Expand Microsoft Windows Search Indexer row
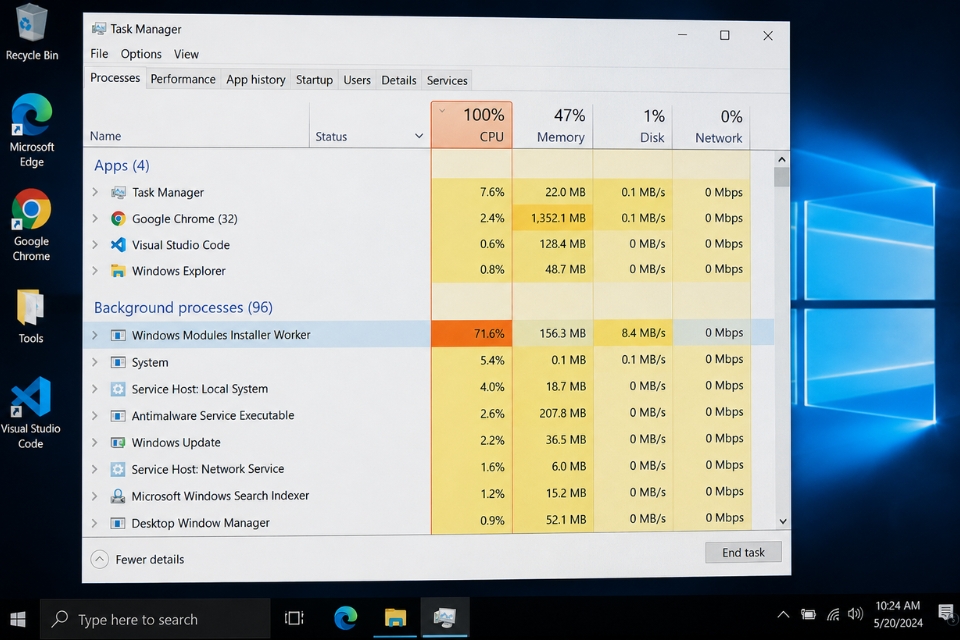 tap(95, 496)
